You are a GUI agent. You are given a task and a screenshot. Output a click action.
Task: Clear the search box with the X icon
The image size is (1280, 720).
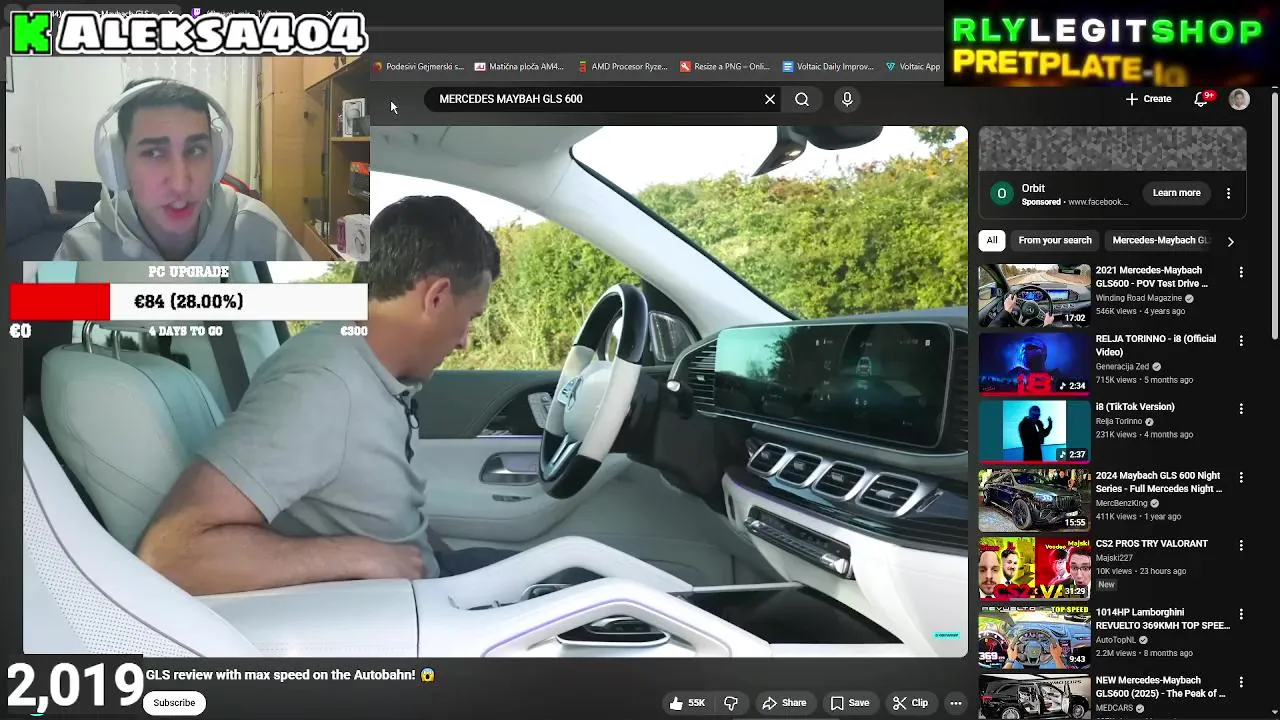(770, 99)
